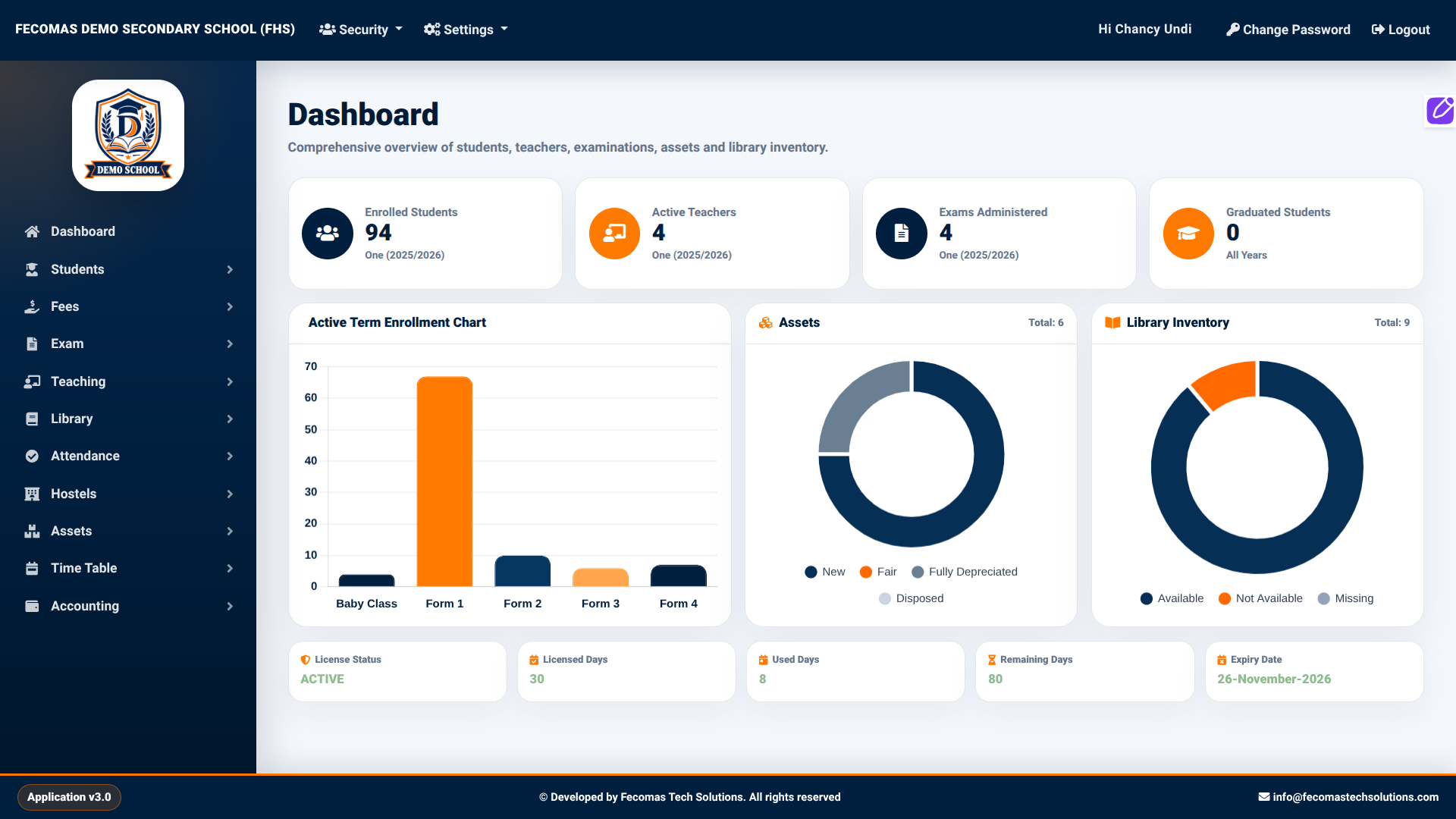Open the Attendance sidebar menu item
Viewport: 1456px width, 819px height.
point(128,457)
